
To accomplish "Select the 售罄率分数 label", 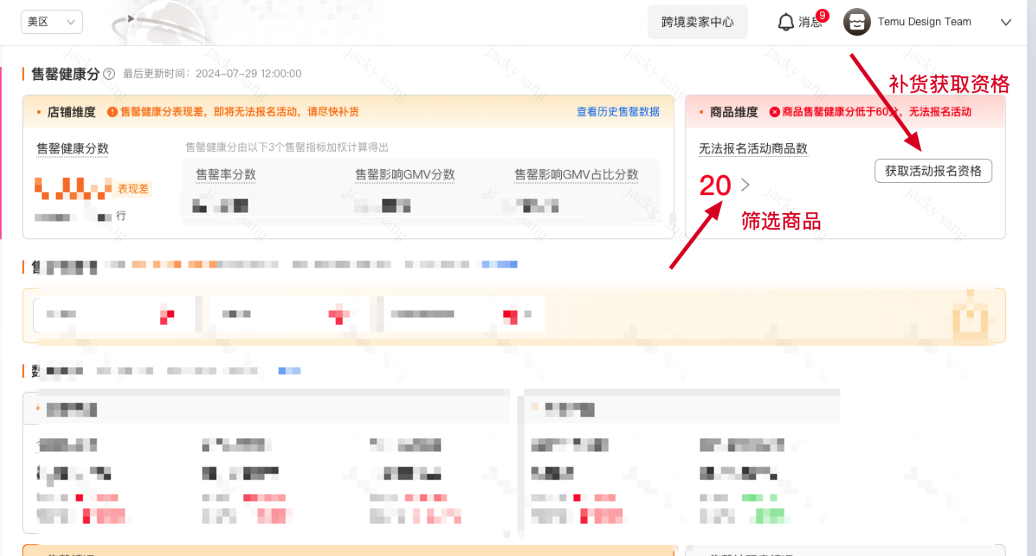I will 226,174.
